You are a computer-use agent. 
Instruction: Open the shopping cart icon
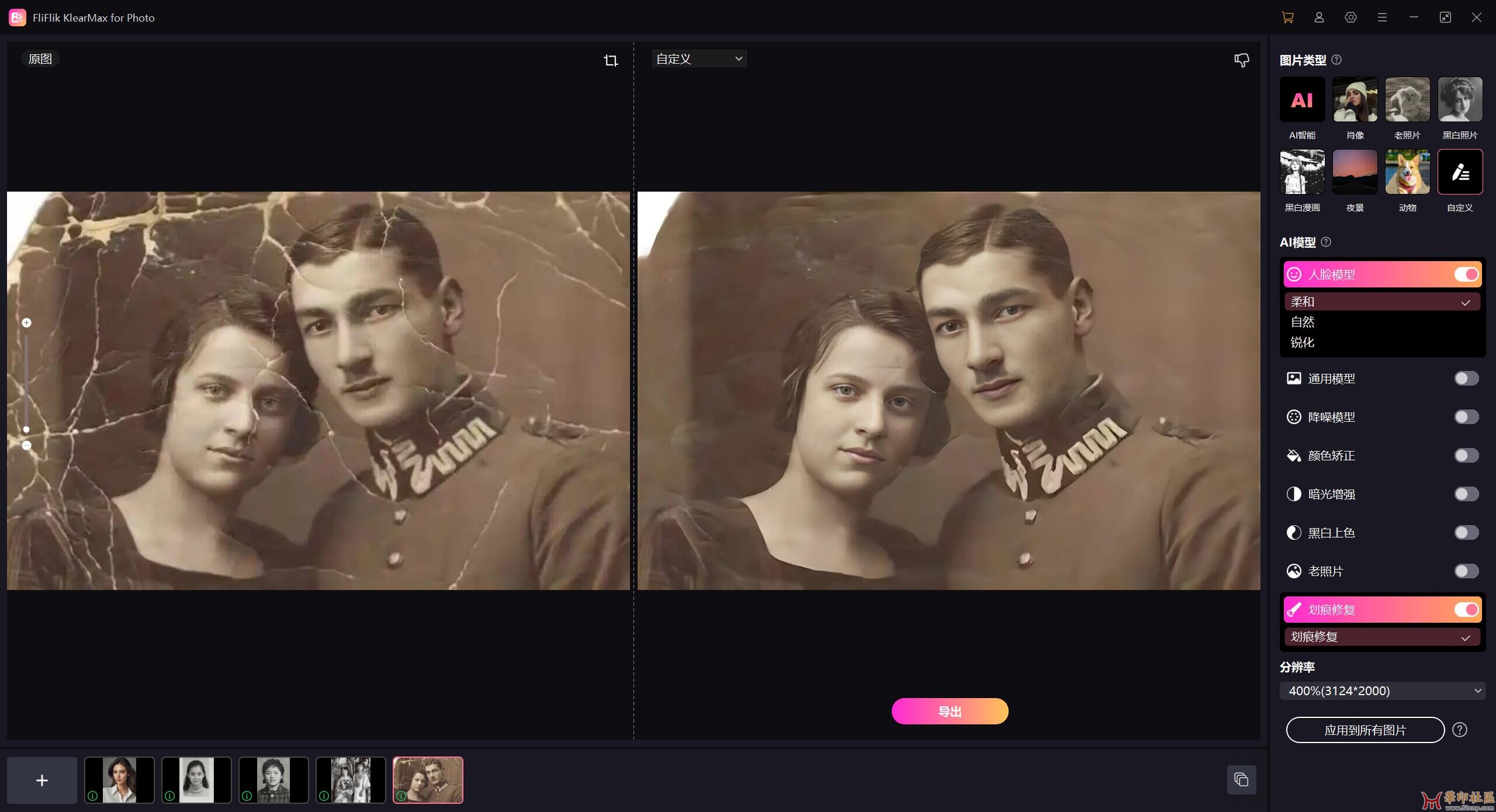[x=1287, y=18]
